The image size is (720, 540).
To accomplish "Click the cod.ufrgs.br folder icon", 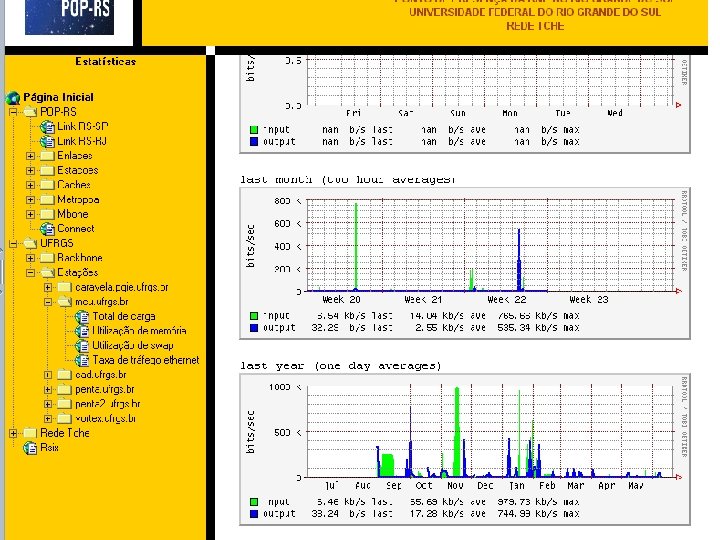I will click(64, 375).
